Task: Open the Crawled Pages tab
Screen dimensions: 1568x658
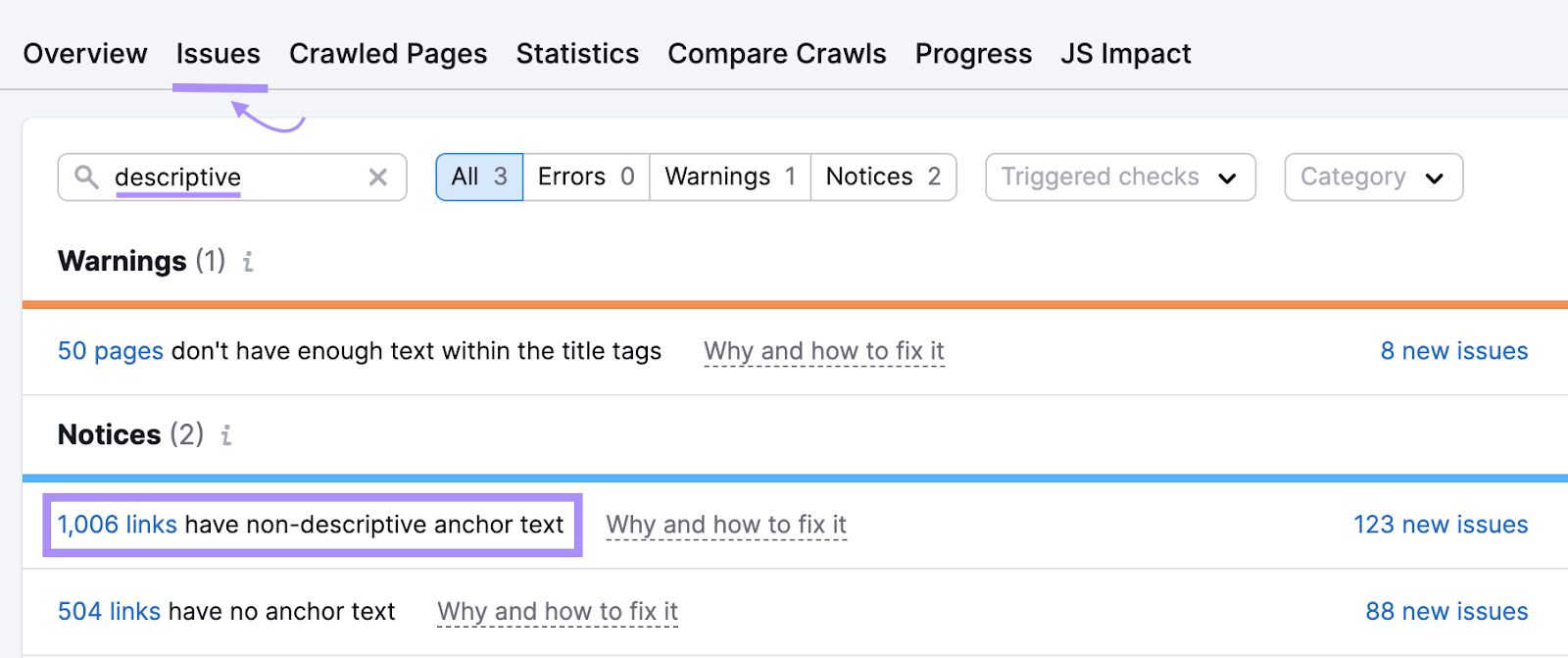Action: (x=388, y=54)
